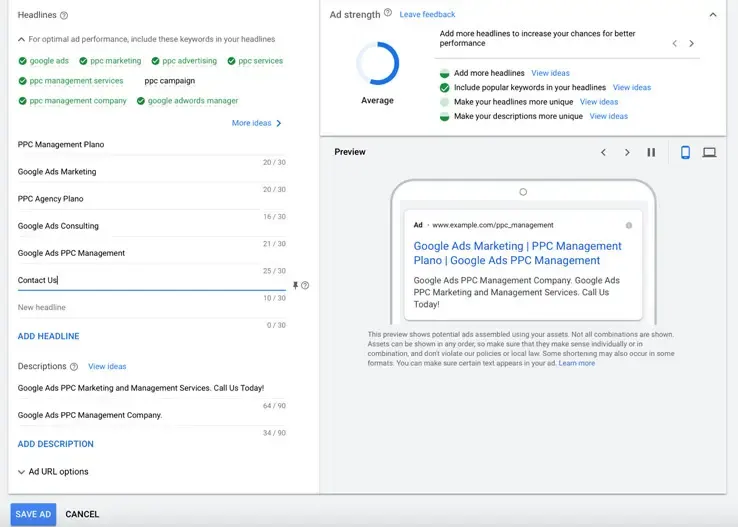Click ADD DESCRIPTION button
Viewport: 738px width, 527px height.
coord(56,444)
